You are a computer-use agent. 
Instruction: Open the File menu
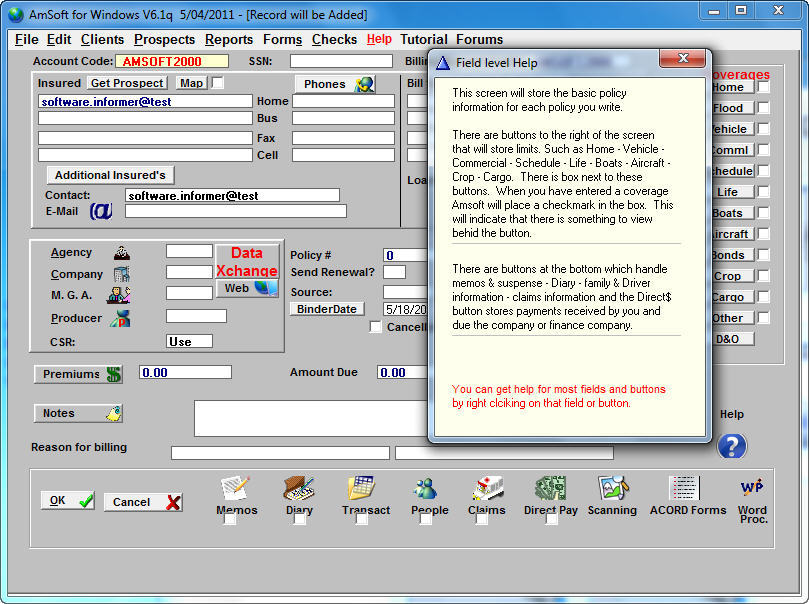click(26, 40)
